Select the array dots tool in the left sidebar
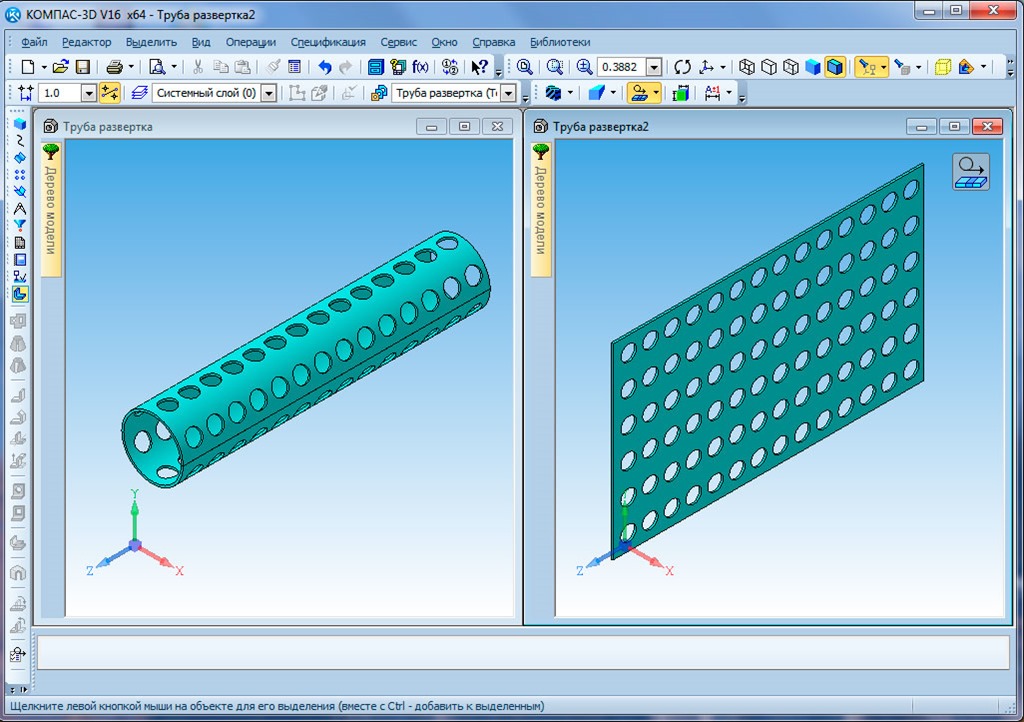1024x722 pixels. coord(20,174)
